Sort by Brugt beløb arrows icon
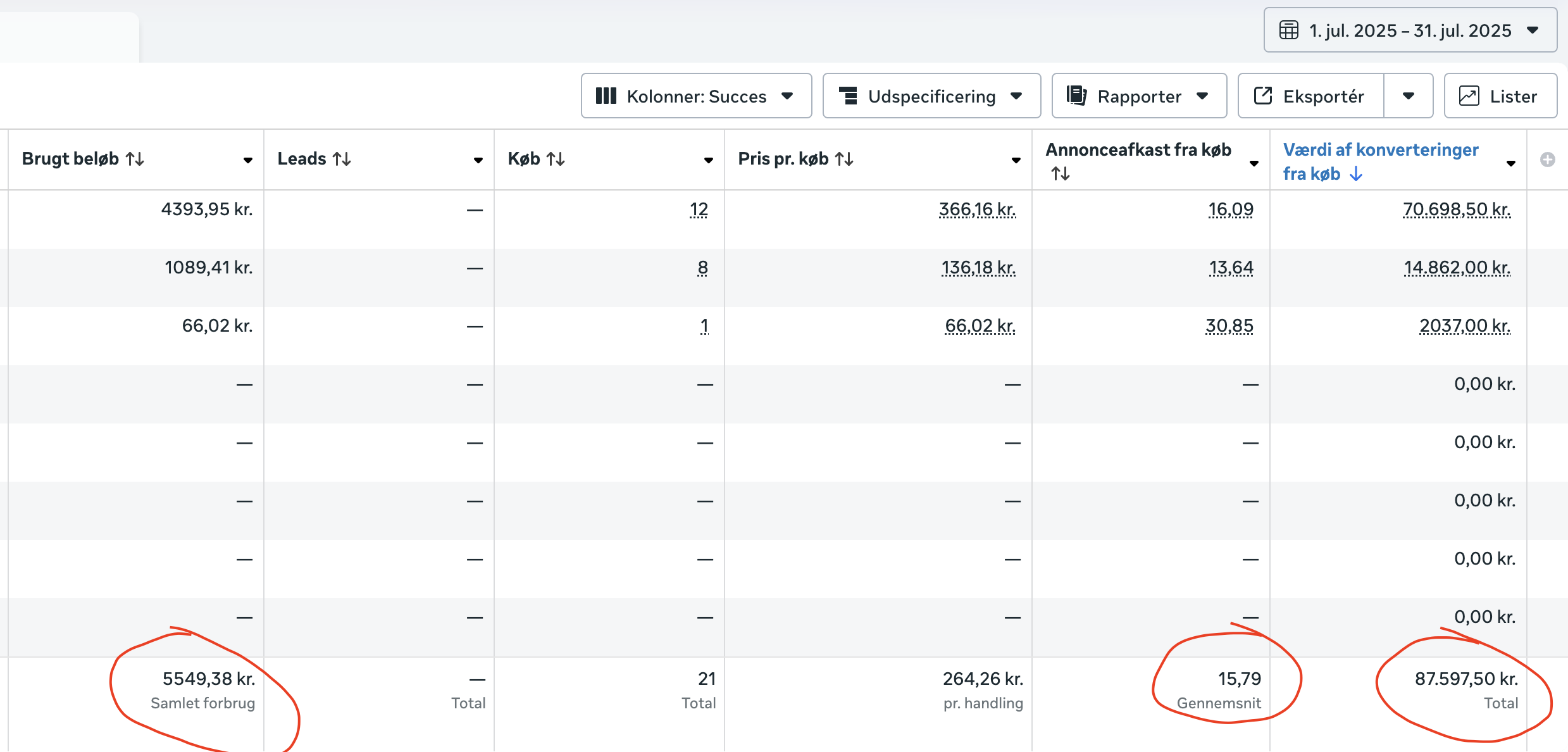This screenshot has width=1568, height=752. coord(135,159)
